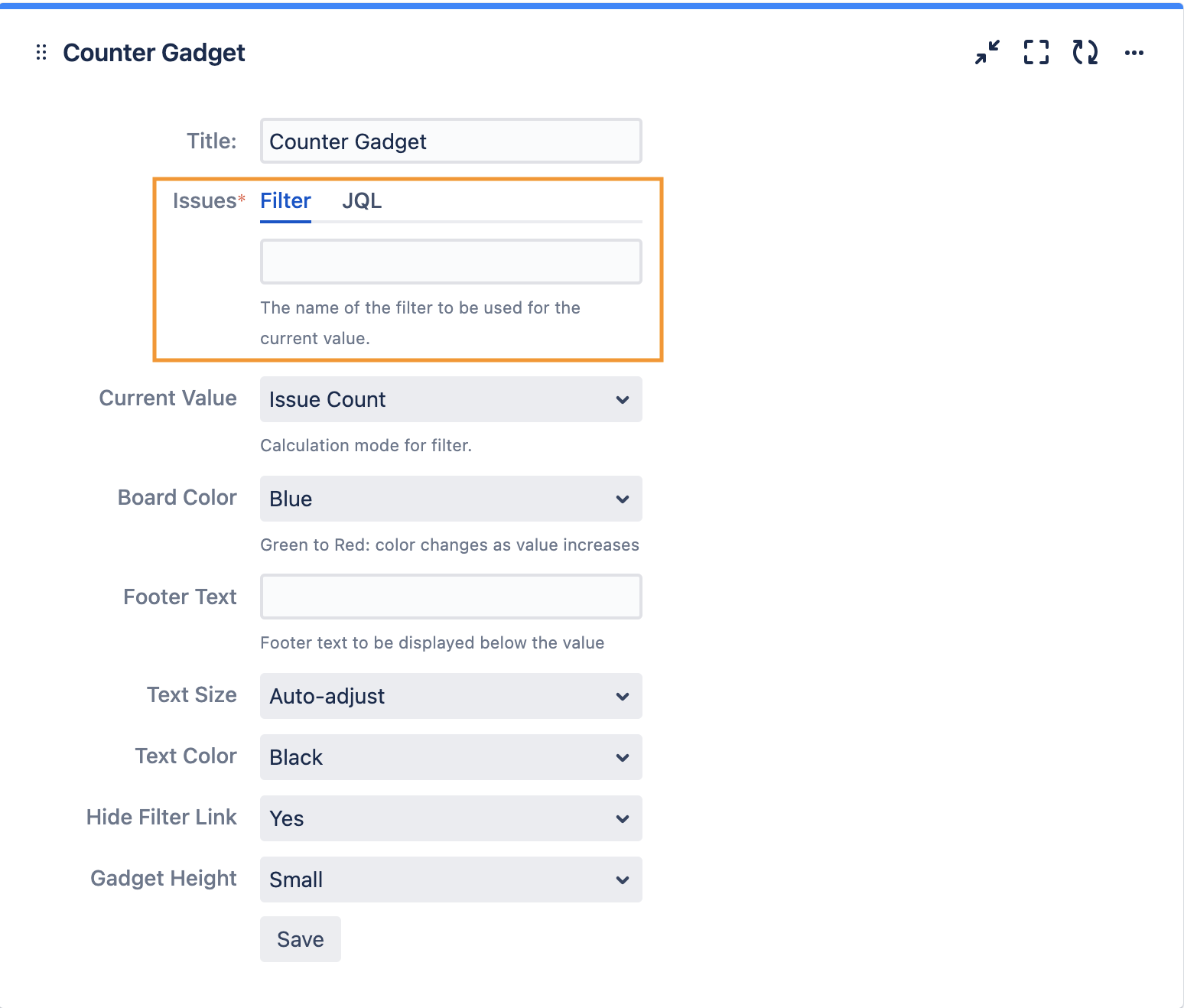This screenshot has height=1008, width=1184.
Task: Expand the Board Color dropdown
Action: pos(451,499)
